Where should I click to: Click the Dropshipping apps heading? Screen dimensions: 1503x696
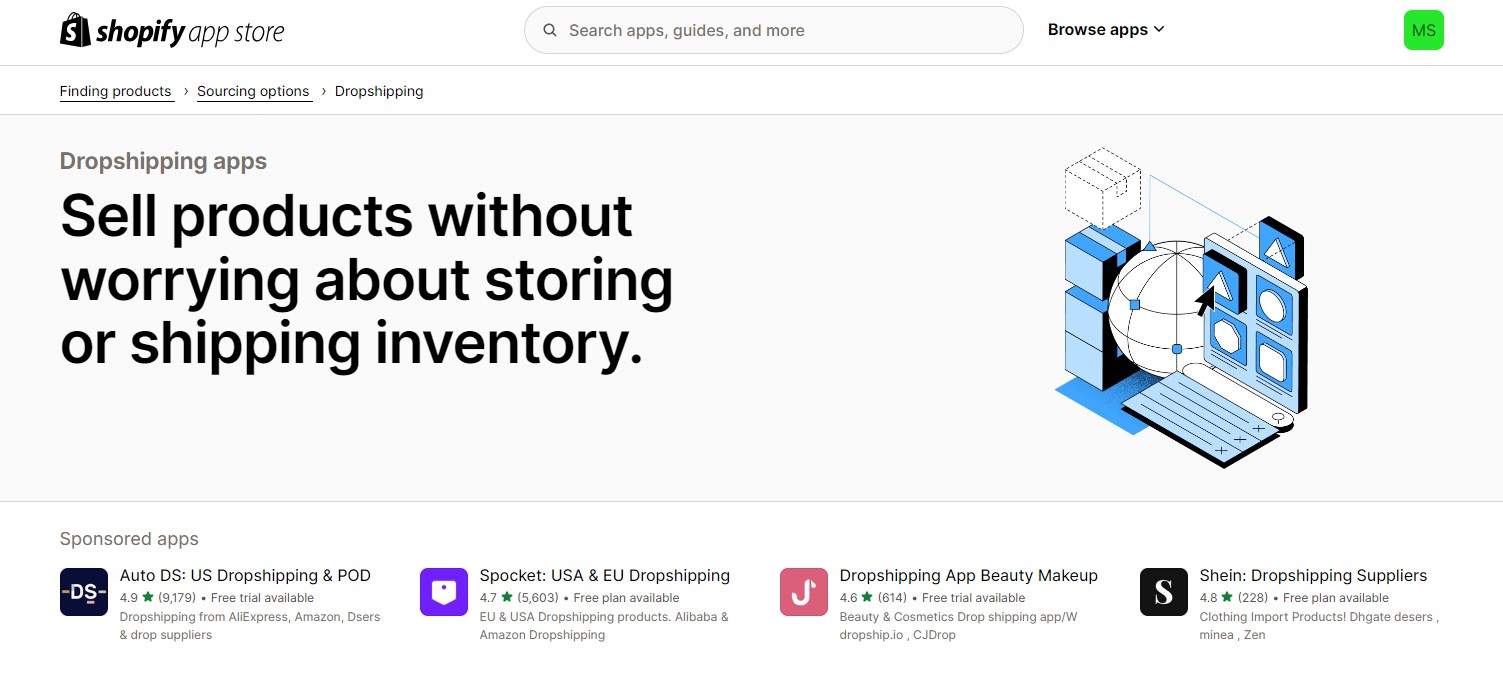pos(163,161)
